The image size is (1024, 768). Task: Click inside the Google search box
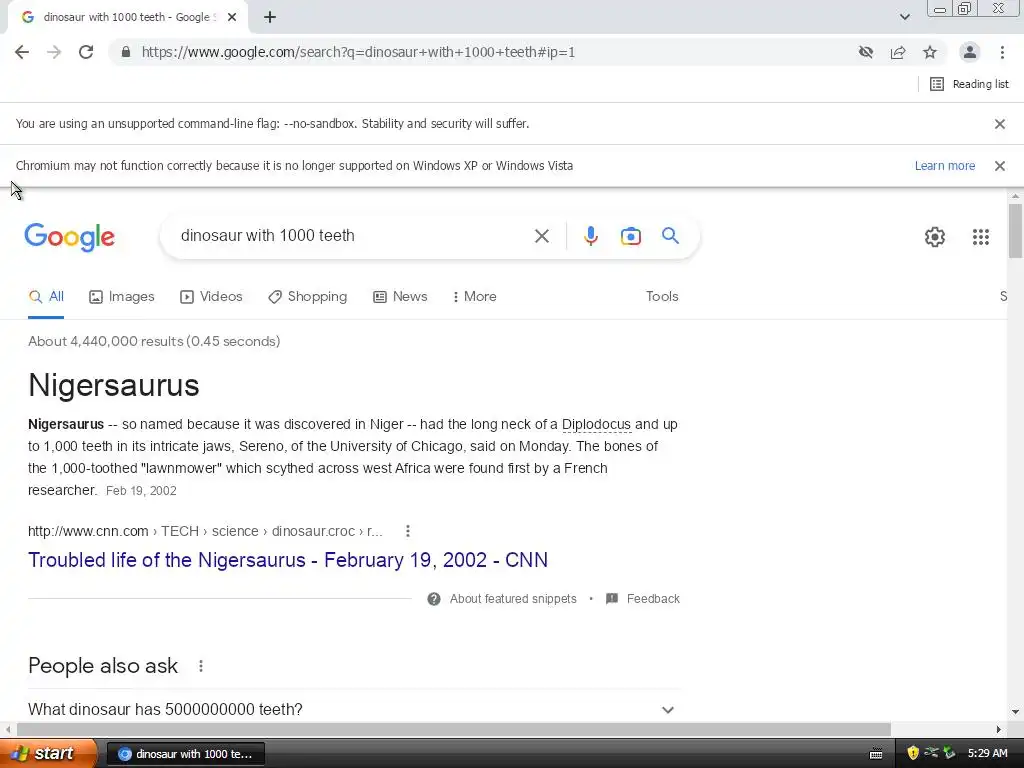click(x=353, y=236)
